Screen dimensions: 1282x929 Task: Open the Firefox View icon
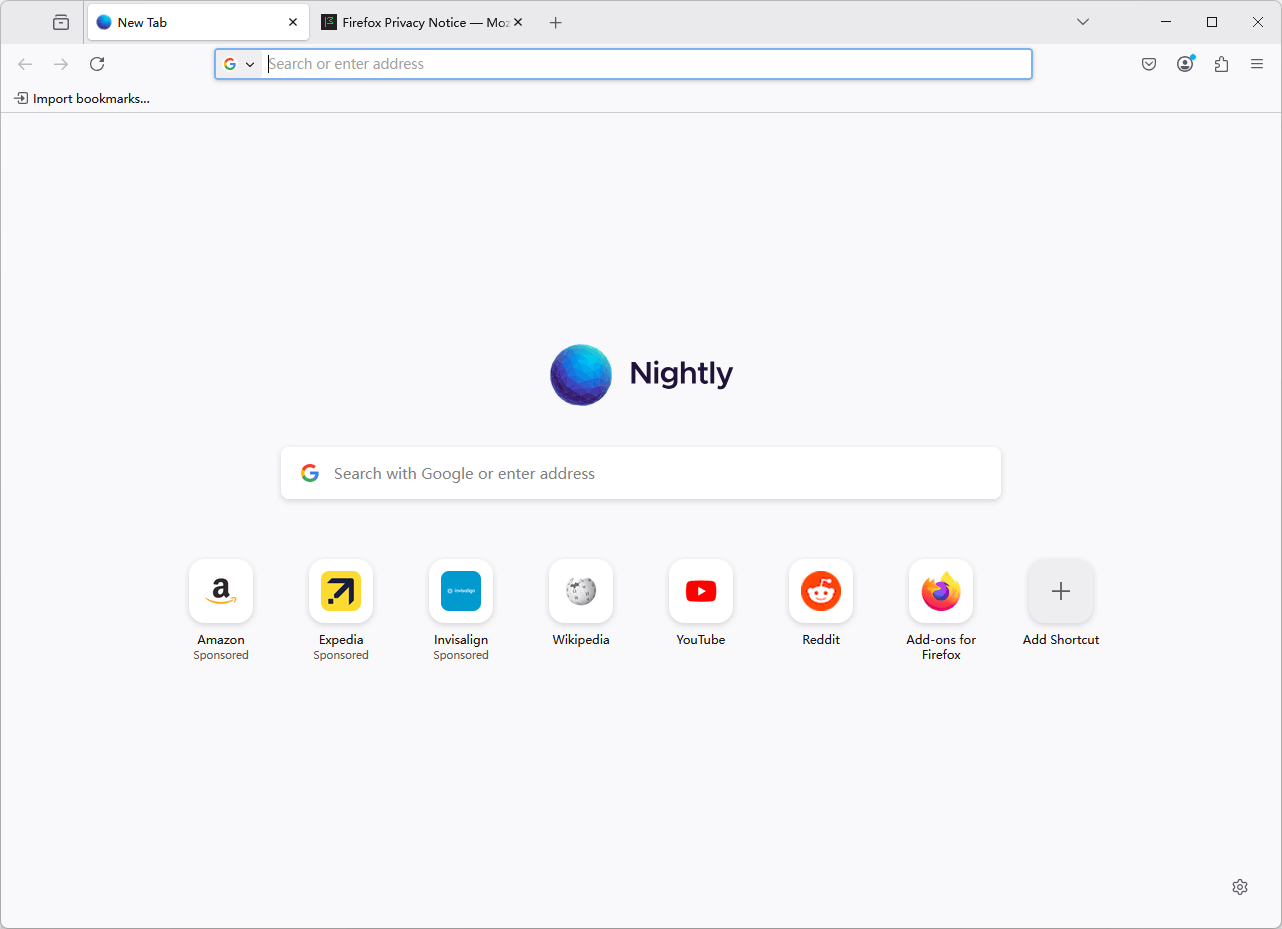(x=61, y=22)
